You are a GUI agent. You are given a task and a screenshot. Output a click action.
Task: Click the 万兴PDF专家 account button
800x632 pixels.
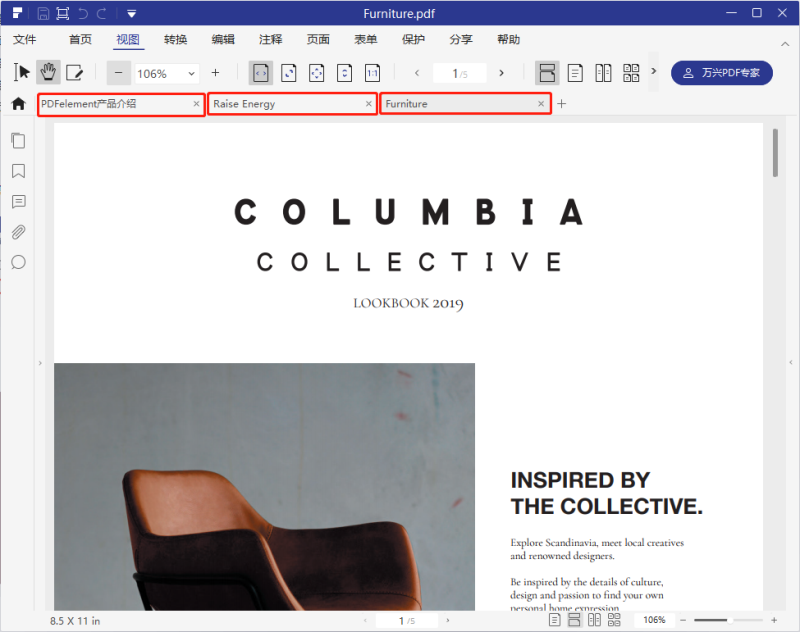(721, 73)
